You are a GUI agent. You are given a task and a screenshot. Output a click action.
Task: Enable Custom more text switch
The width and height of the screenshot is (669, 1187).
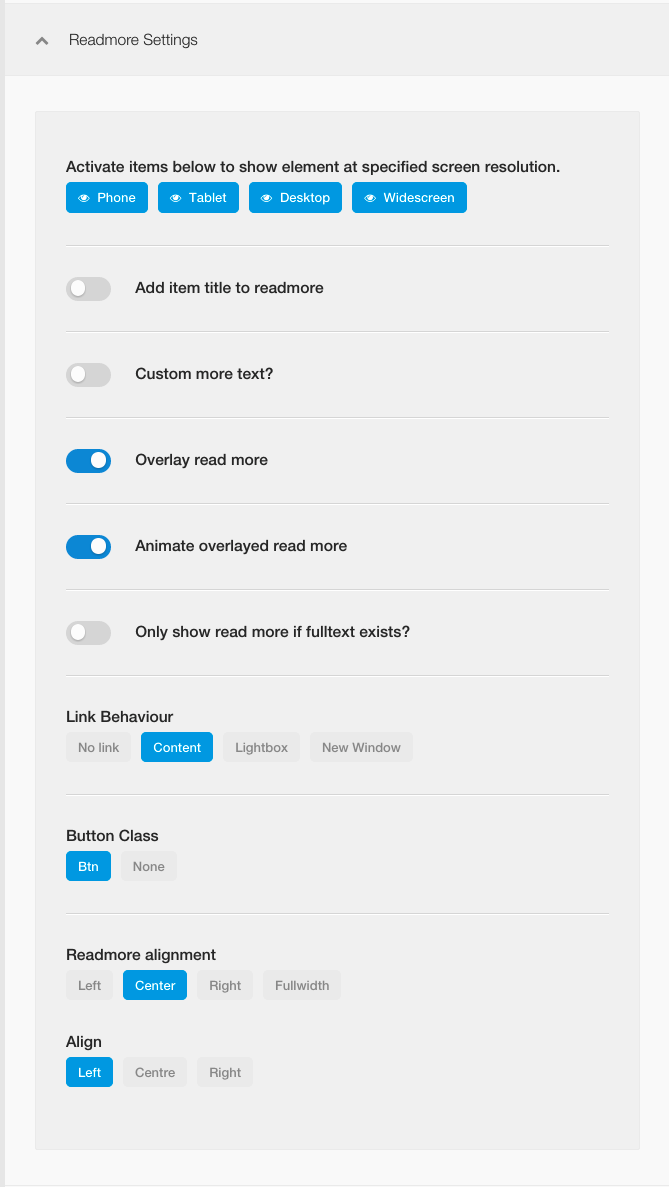[x=89, y=375]
